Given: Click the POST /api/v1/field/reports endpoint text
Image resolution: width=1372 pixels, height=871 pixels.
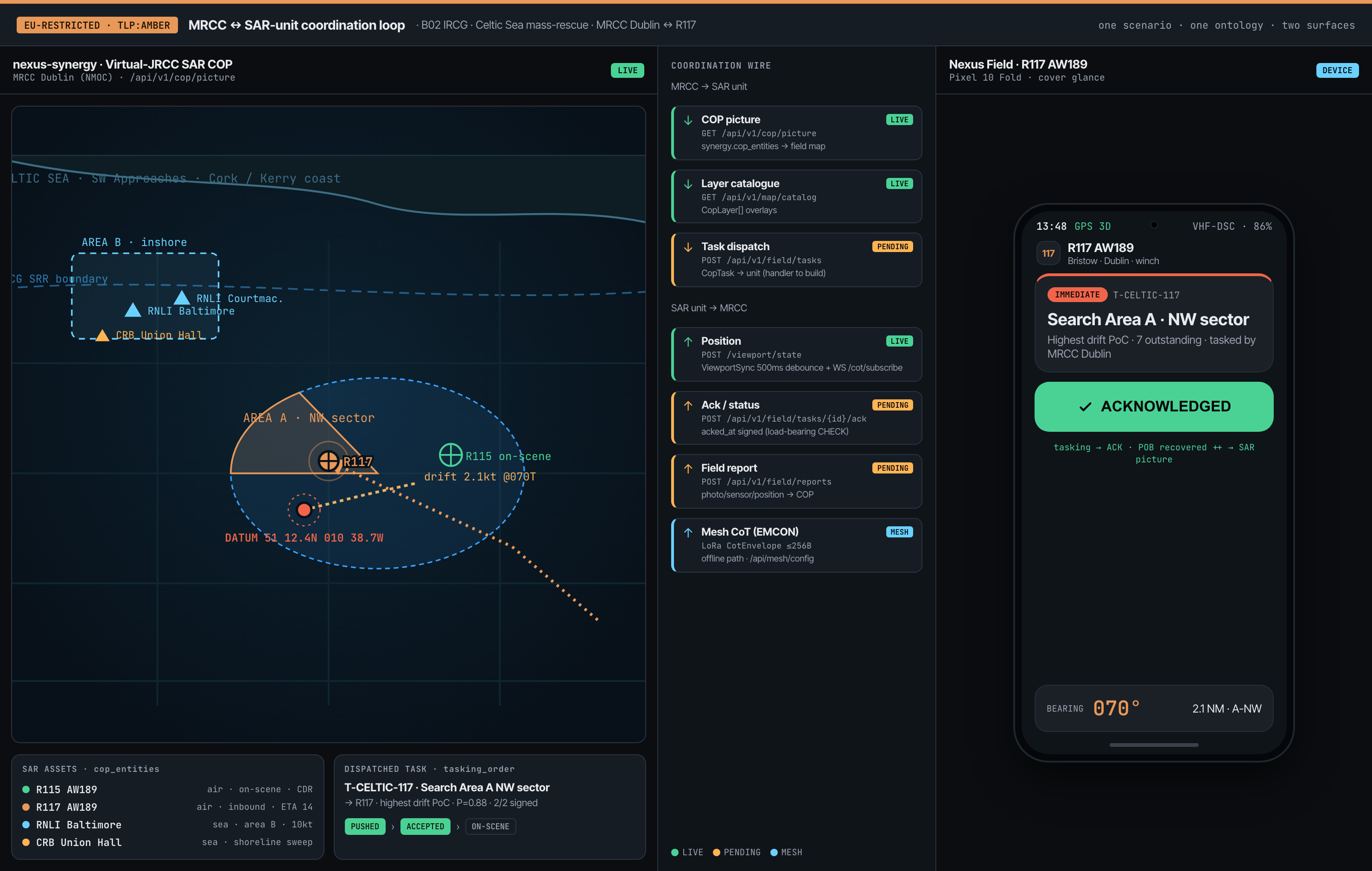Looking at the screenshot, I should point(766,482).
